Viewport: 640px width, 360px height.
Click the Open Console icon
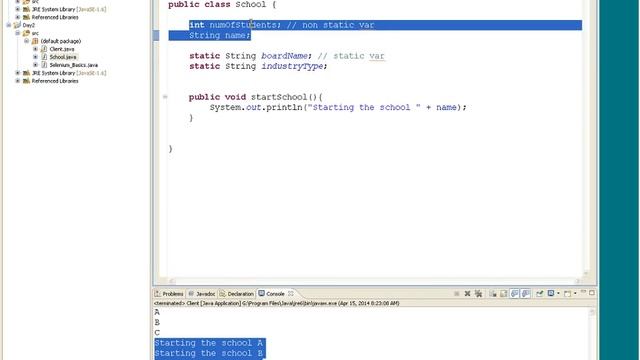[567, 293]
